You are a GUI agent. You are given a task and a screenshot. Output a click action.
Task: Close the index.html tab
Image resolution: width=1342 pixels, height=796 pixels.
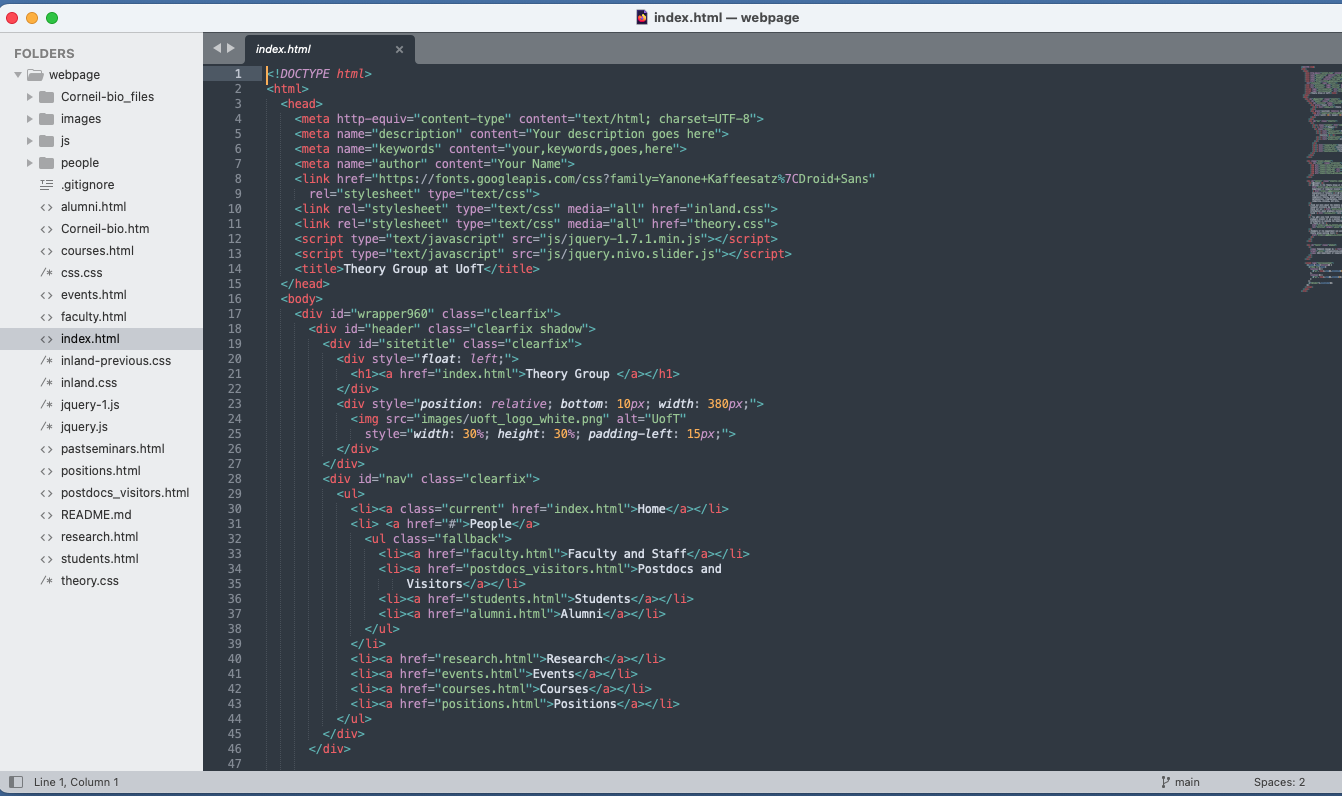point(399,49)
